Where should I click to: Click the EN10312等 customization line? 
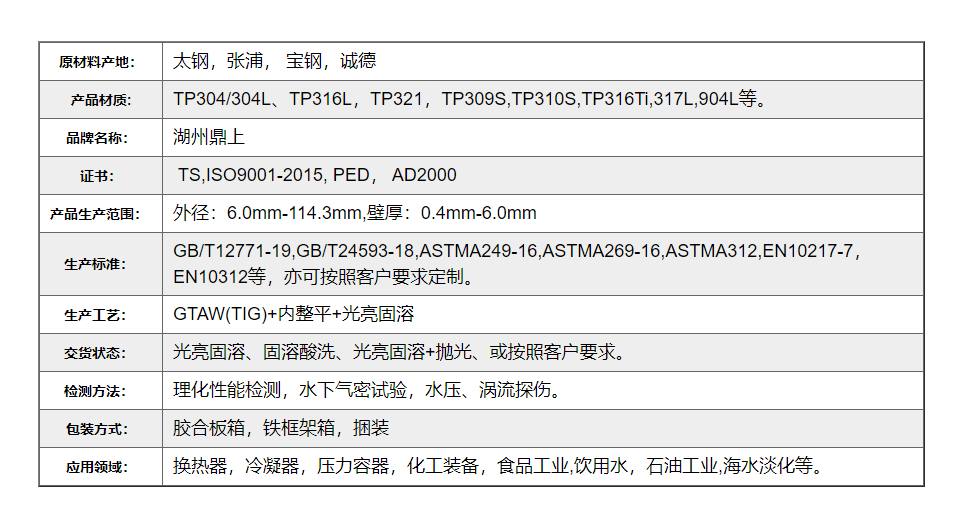pos(324,277)
